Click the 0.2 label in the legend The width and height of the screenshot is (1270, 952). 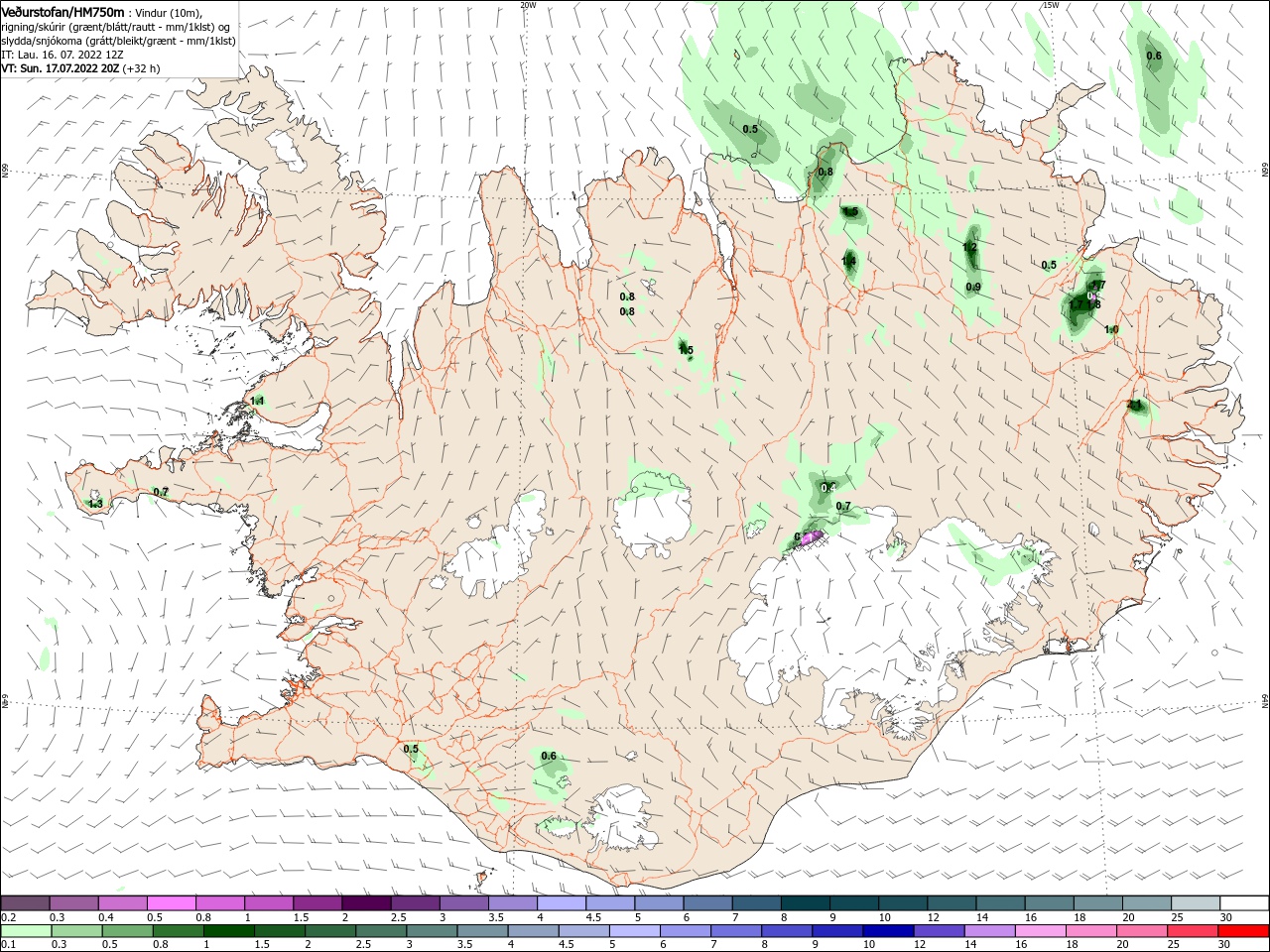[8, 918]
